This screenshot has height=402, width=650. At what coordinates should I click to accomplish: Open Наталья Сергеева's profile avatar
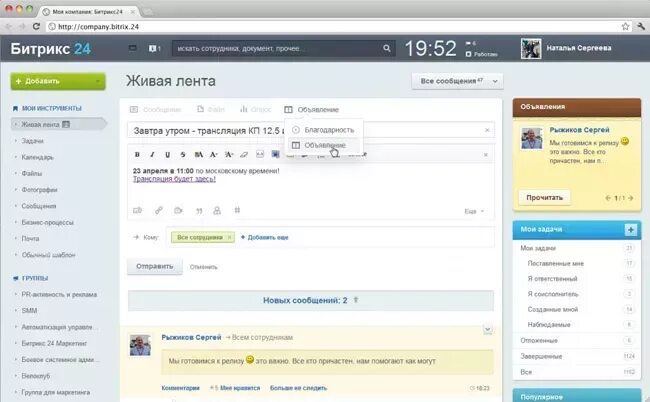531,48
